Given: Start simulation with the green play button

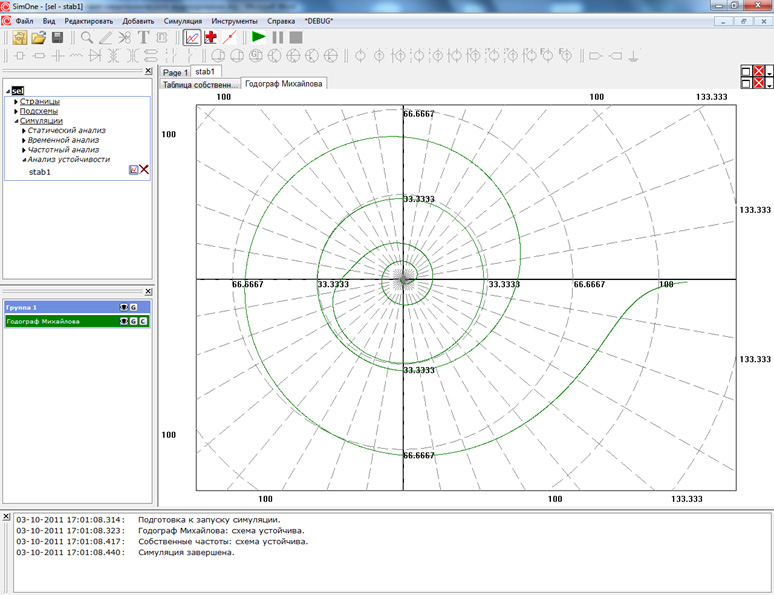Looking at the screenshot, I should pyautogui.click(x=259, y=37).
